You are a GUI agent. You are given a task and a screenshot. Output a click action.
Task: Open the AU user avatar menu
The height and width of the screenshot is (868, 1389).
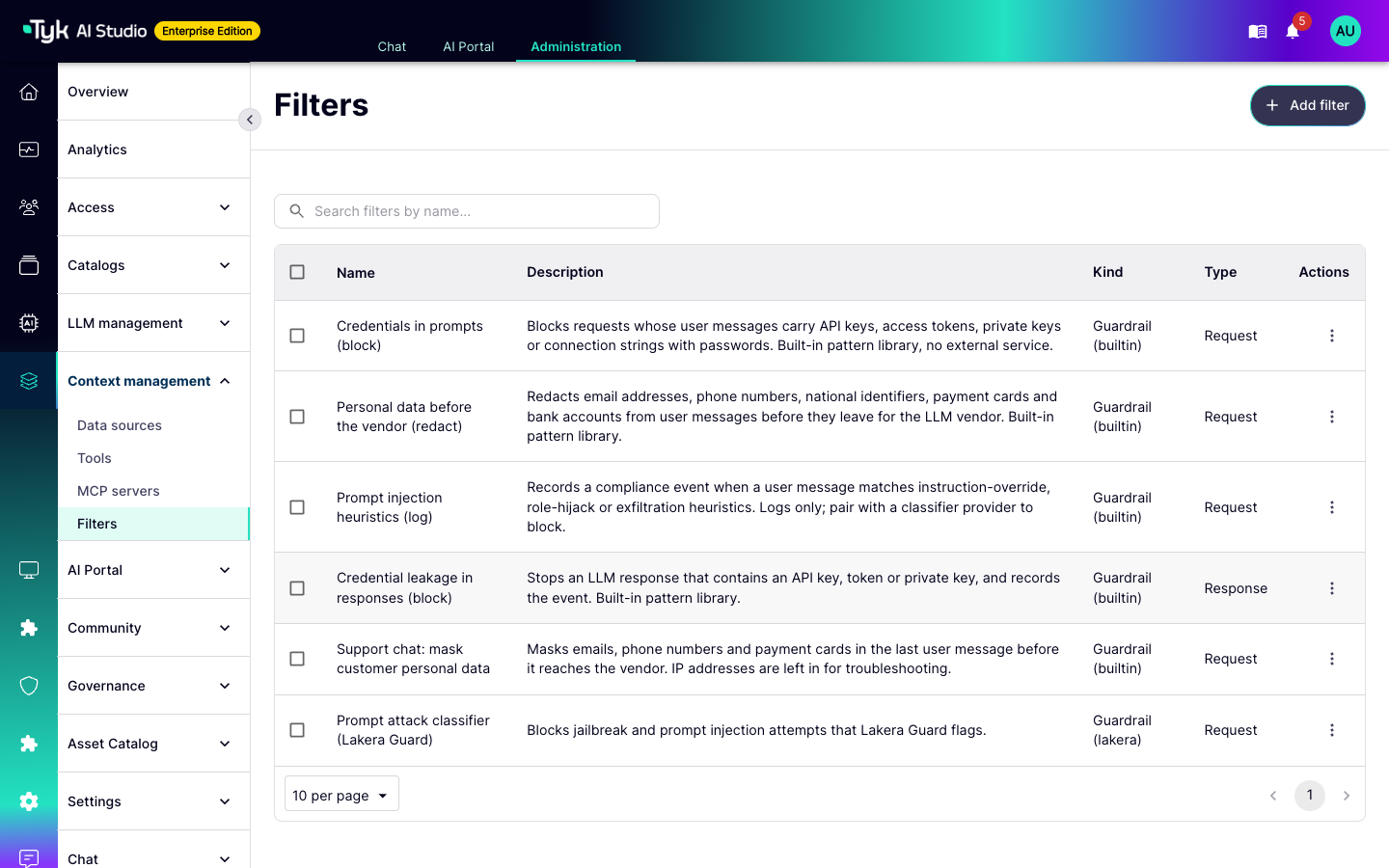coord(1346,31)
